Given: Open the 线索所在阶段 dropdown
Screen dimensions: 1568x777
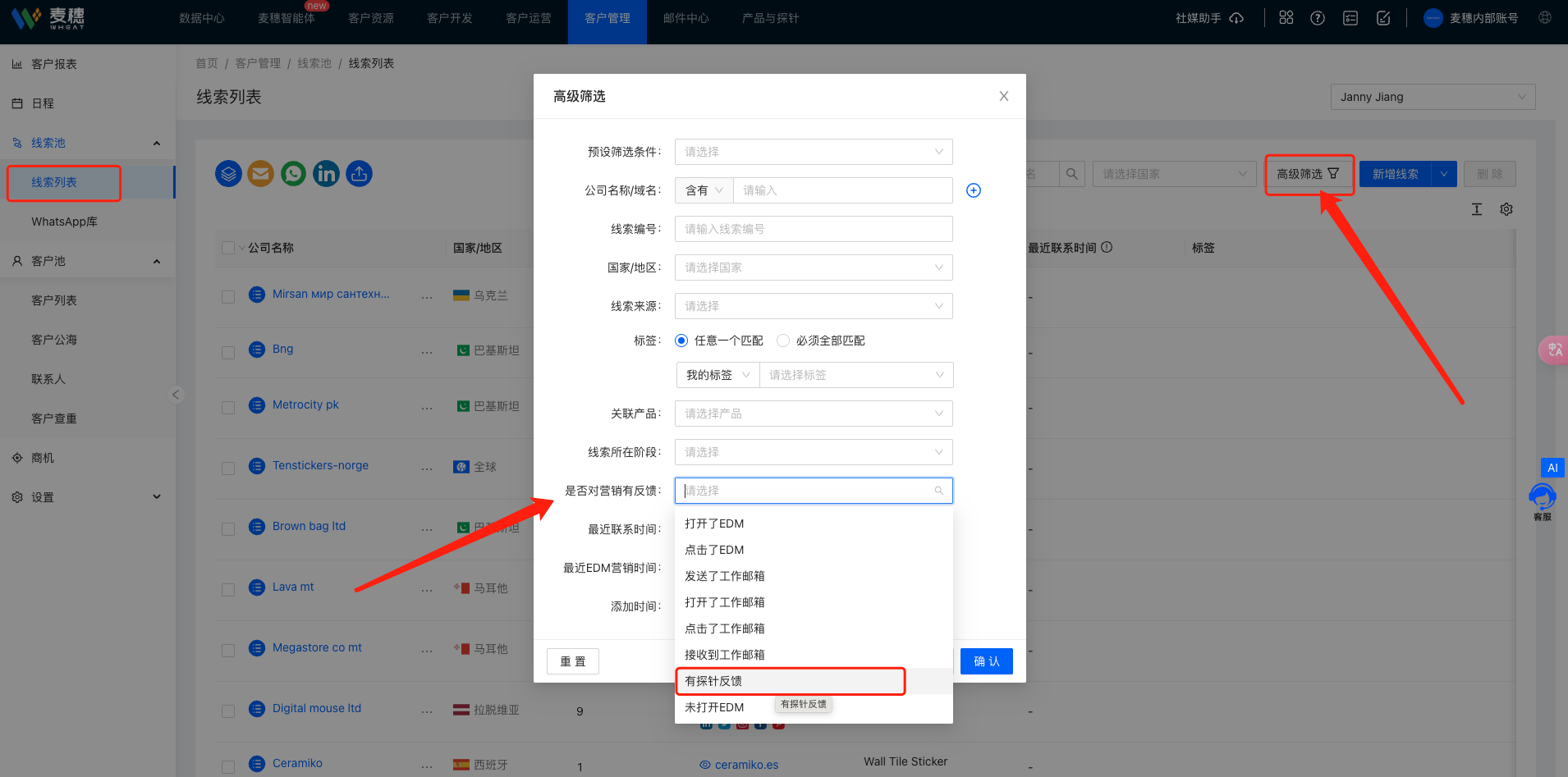Looking at the screenshot, I should pos(814,452).
